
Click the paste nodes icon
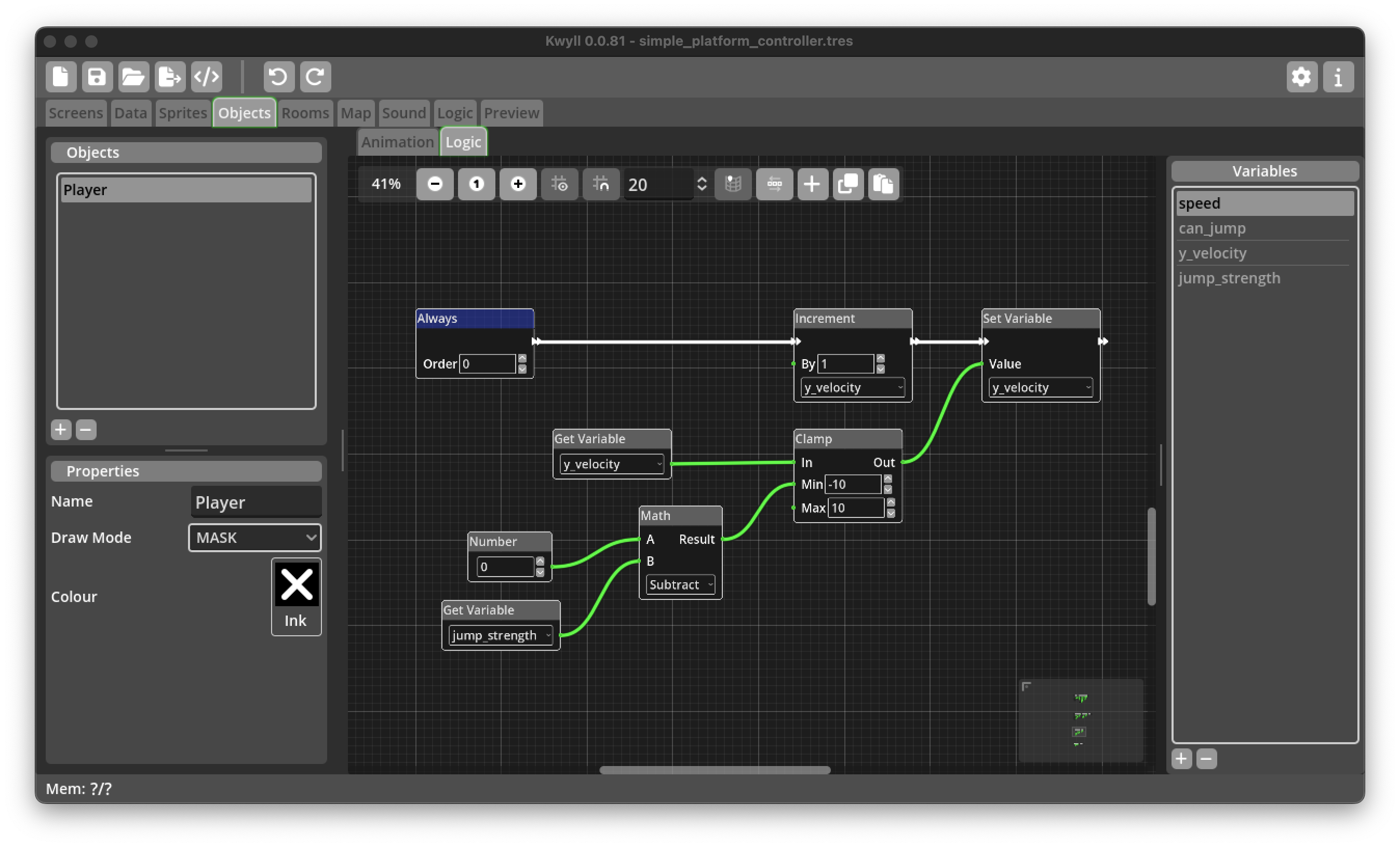pyautogui.click(x=883, y=184)
